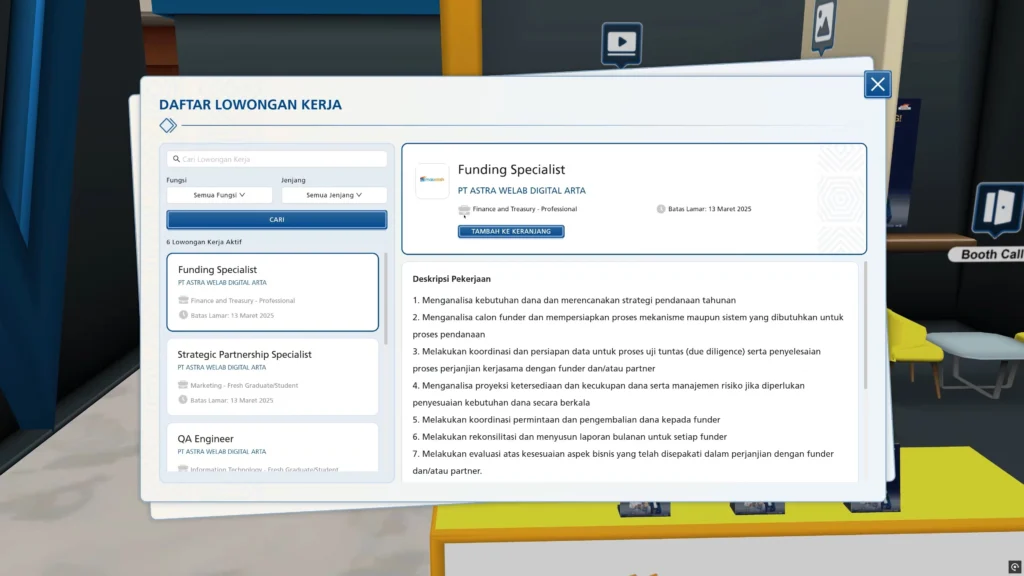Image resolution: width=1024 pixels, height=576 pixels.
Task: Click the zoom icon in bottom-right corner
Action: click(x=1014, y=567)
